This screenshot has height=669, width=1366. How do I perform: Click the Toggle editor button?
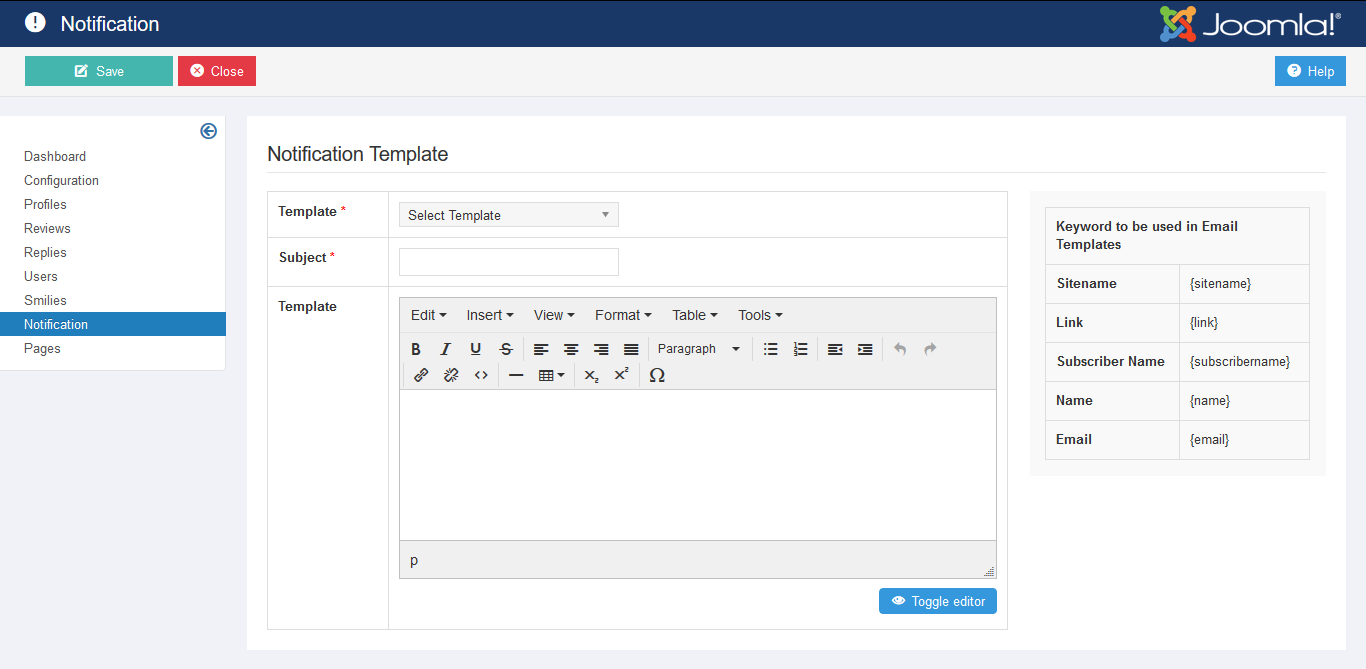937,601
